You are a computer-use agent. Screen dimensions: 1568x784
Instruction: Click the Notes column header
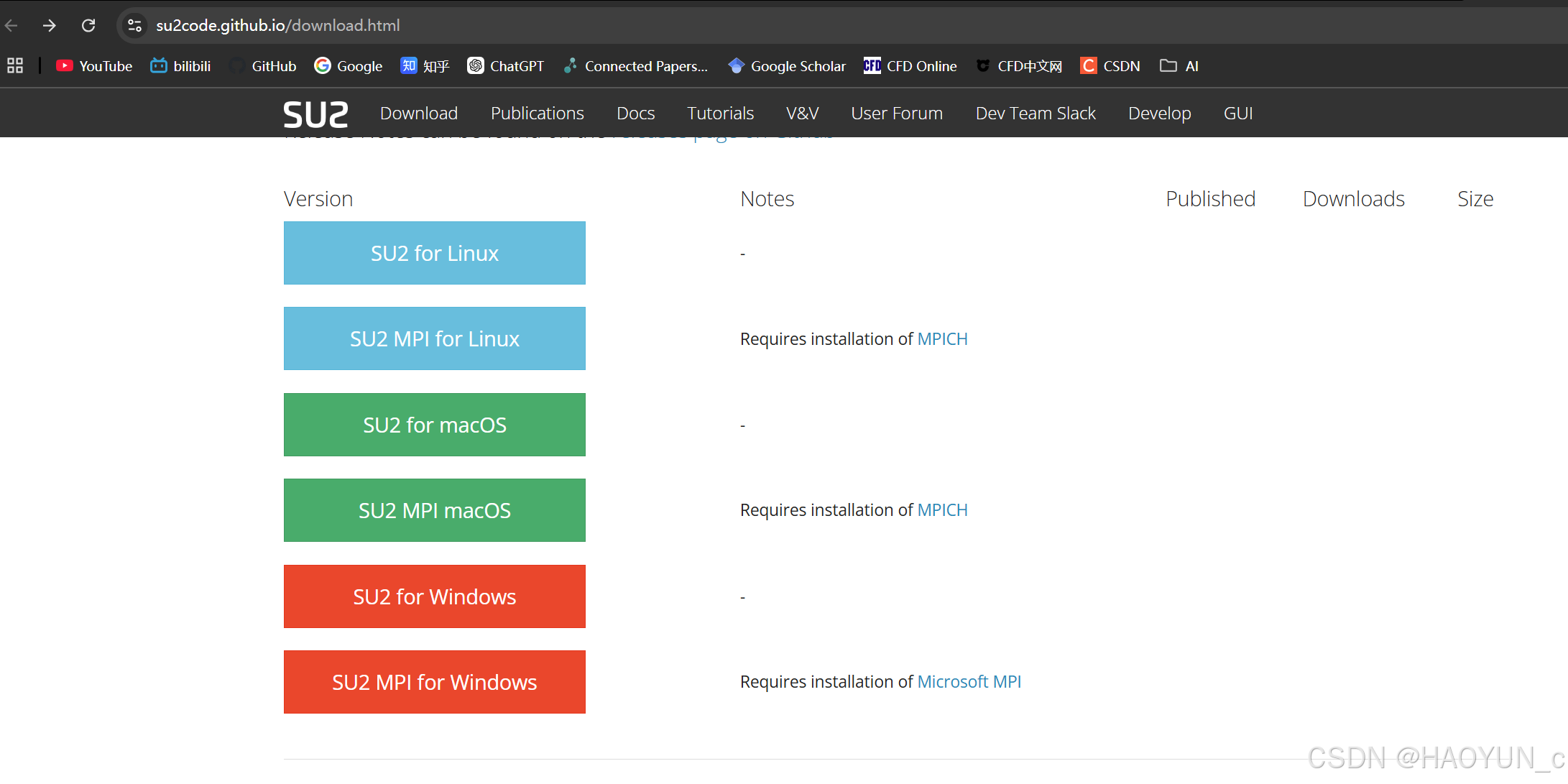tap(767, 199)
